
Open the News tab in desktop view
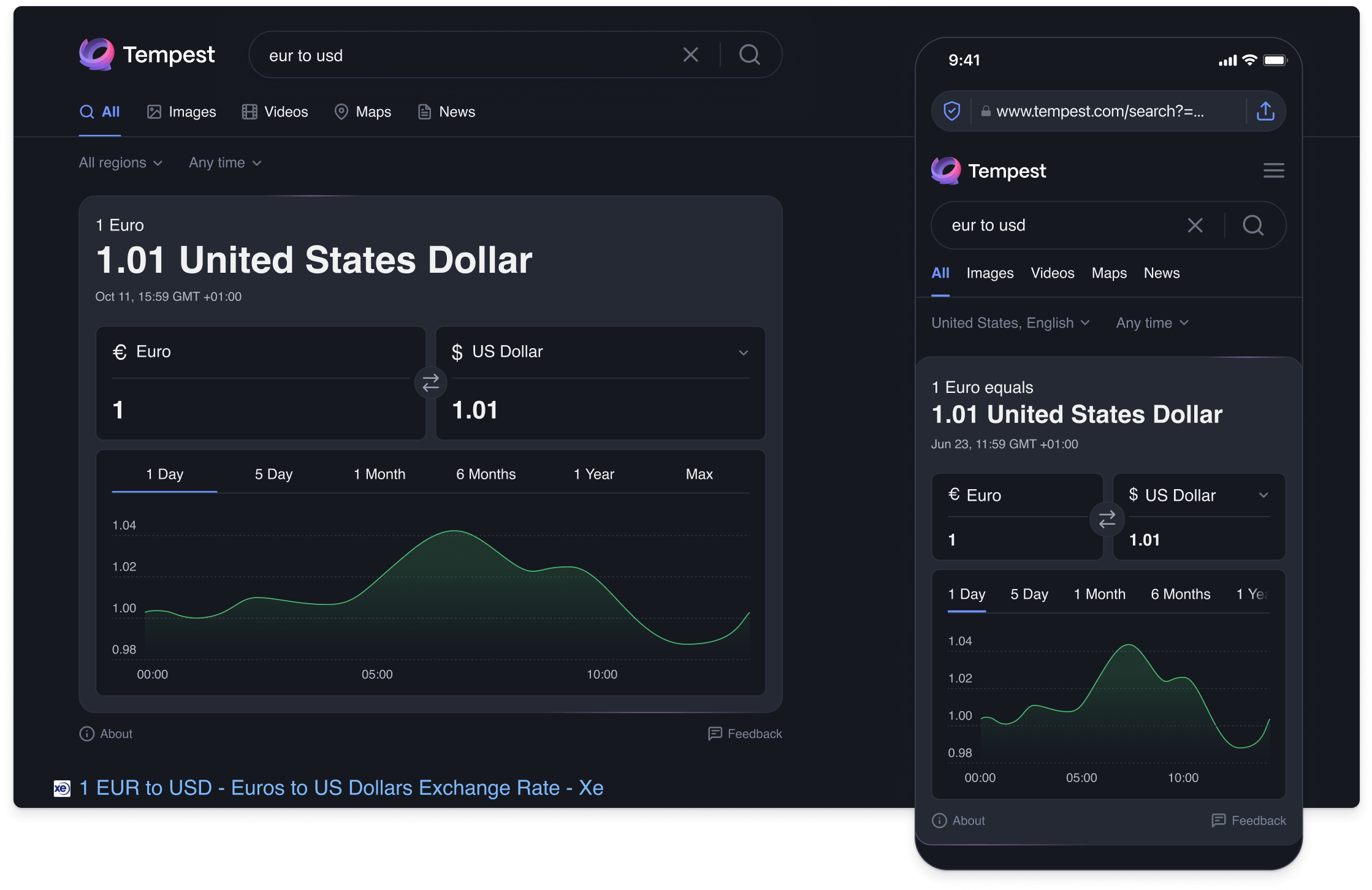[x=446, y=112]
